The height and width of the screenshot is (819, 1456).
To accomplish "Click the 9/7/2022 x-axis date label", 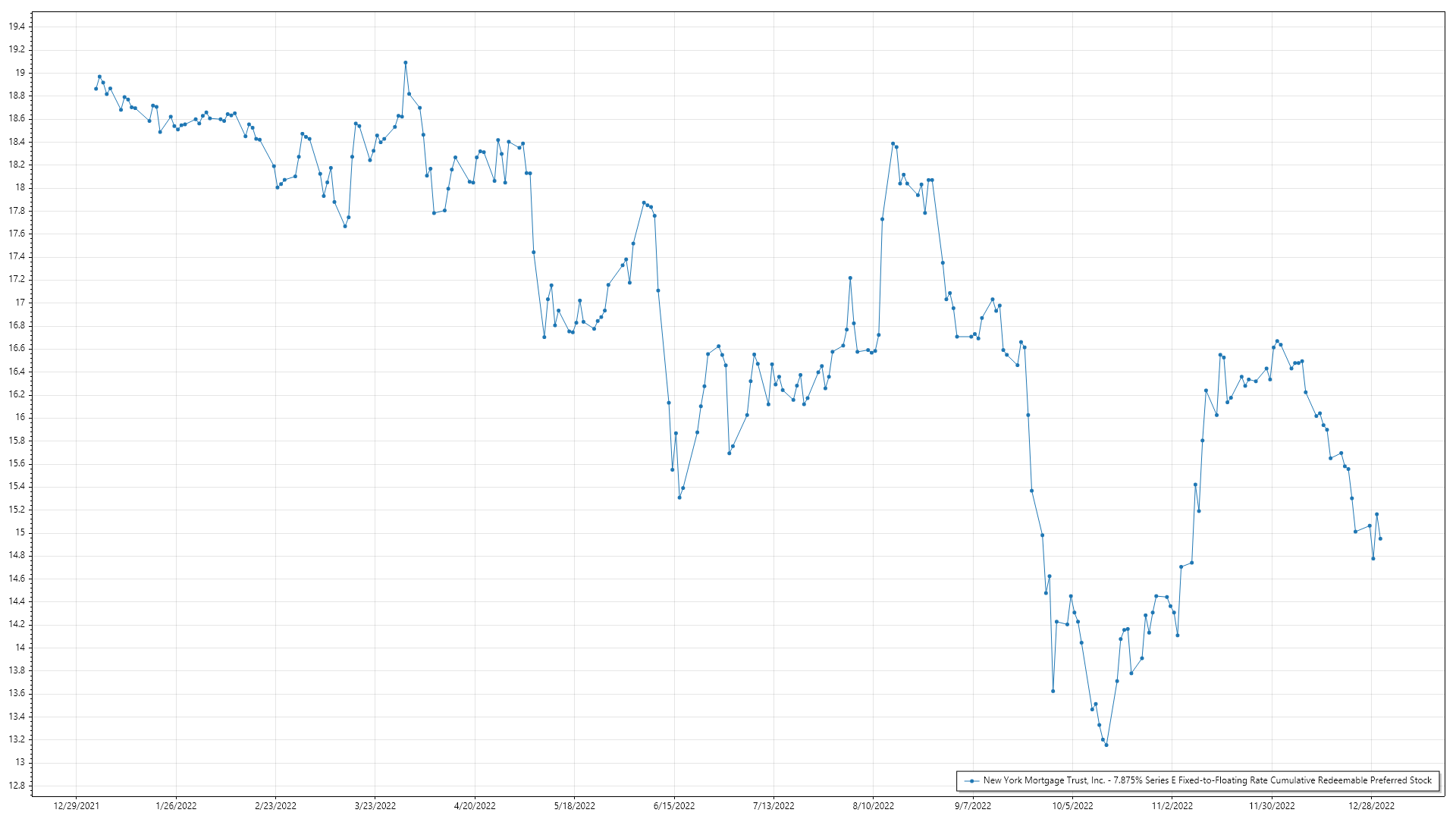I will tap(972, 805).
